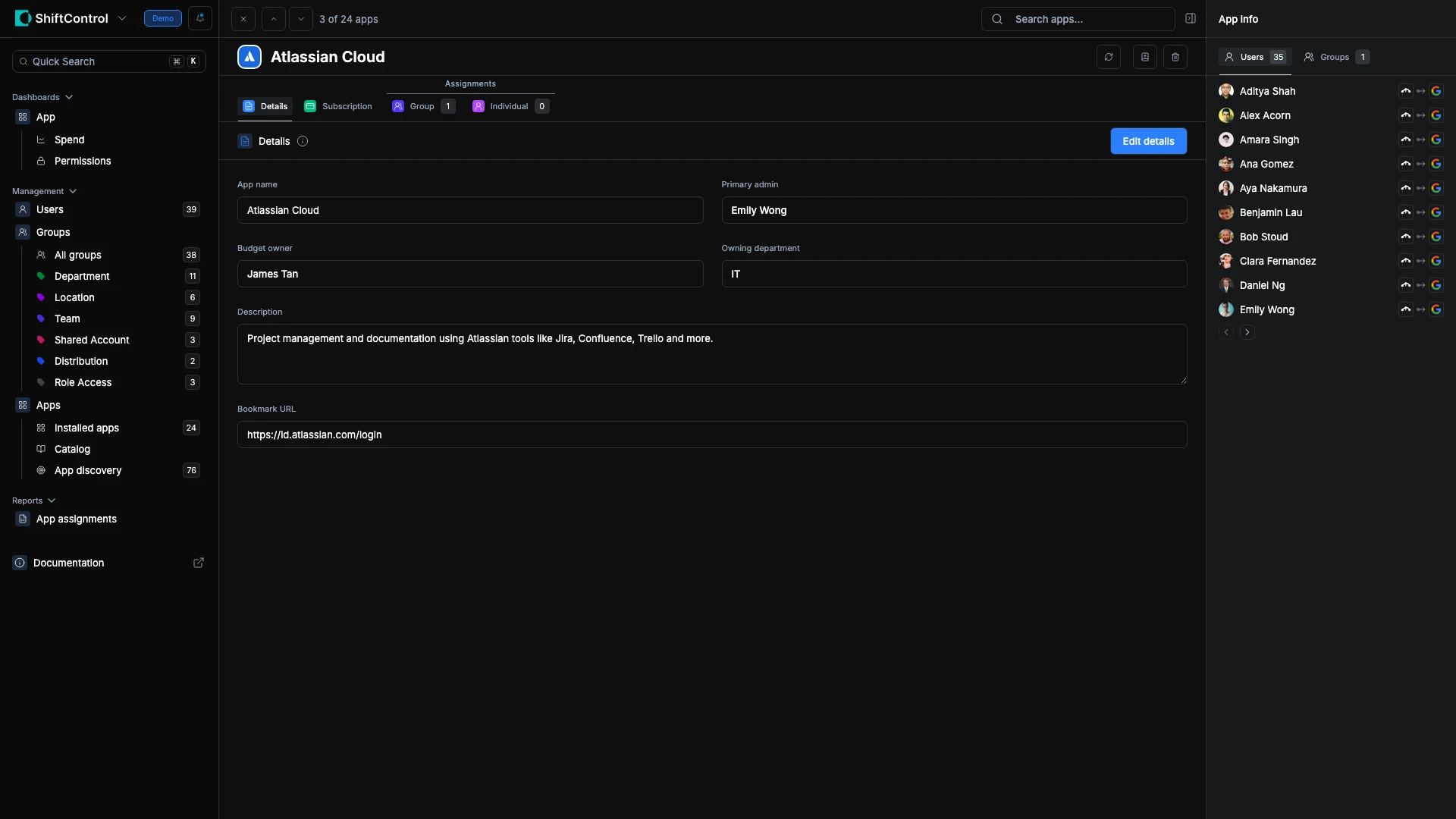Click the refresh sync icon for Atlassian Cloud

tap(1108, 57)
